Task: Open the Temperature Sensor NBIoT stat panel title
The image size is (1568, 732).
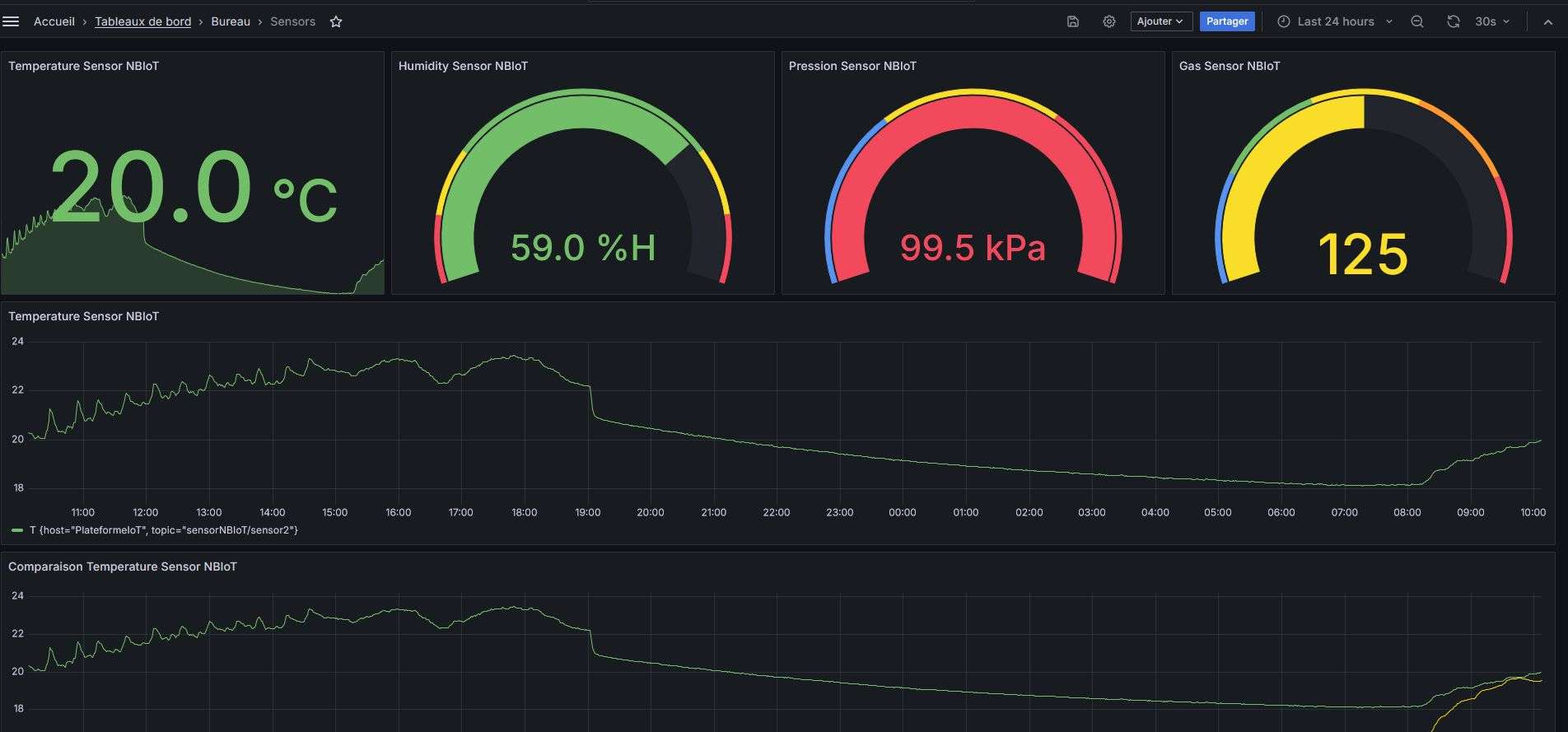Action: pos(83,66)
